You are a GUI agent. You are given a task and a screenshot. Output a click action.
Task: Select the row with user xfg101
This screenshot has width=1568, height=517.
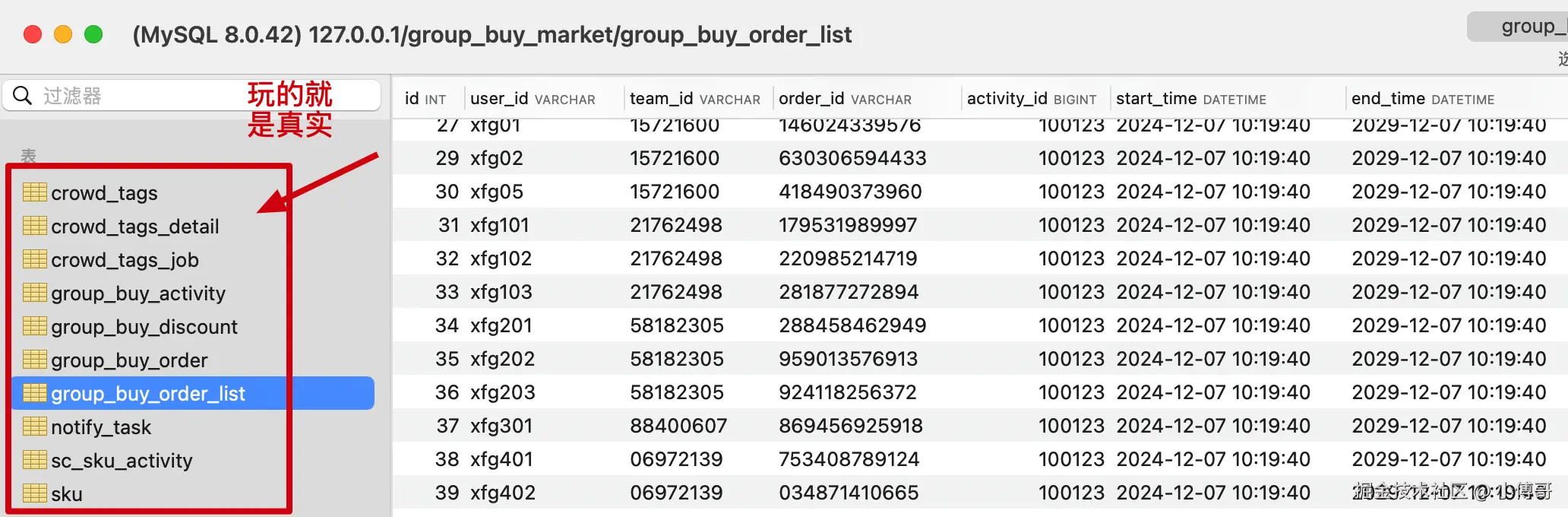[x=499, y=225]
